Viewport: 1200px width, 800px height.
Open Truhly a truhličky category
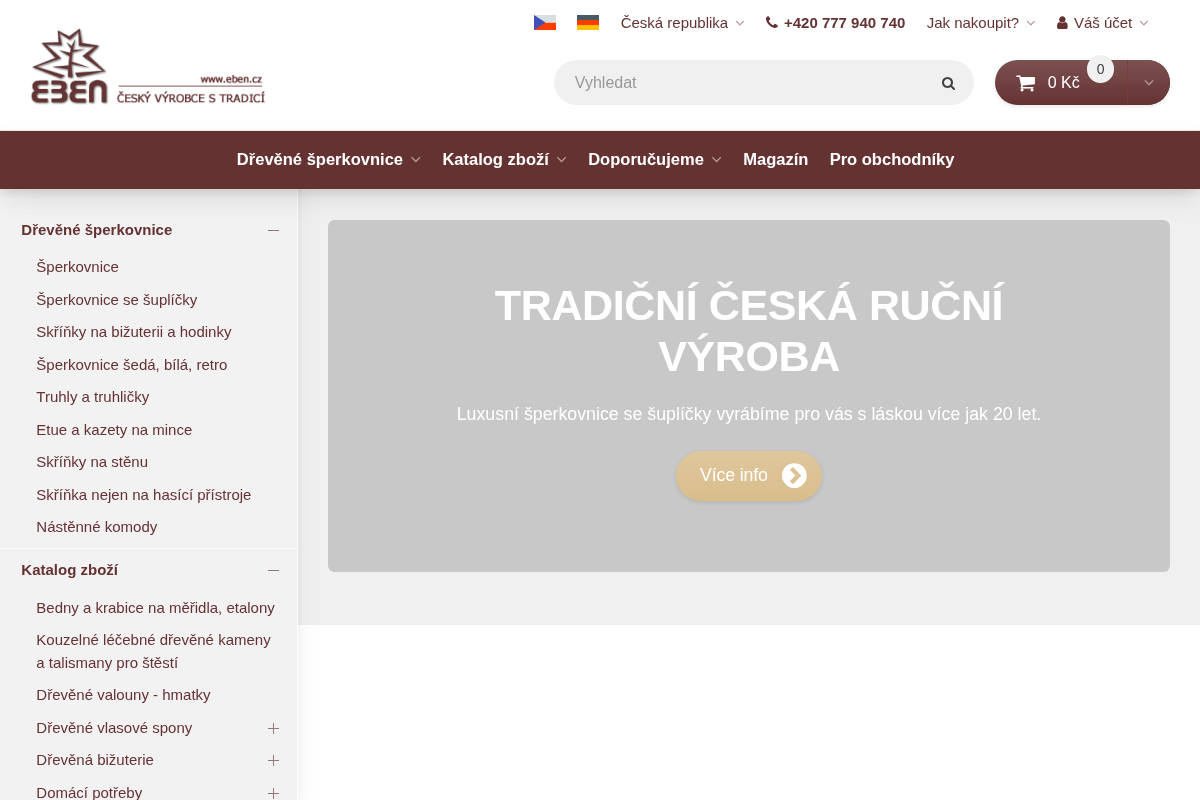(x=92, y=397)
